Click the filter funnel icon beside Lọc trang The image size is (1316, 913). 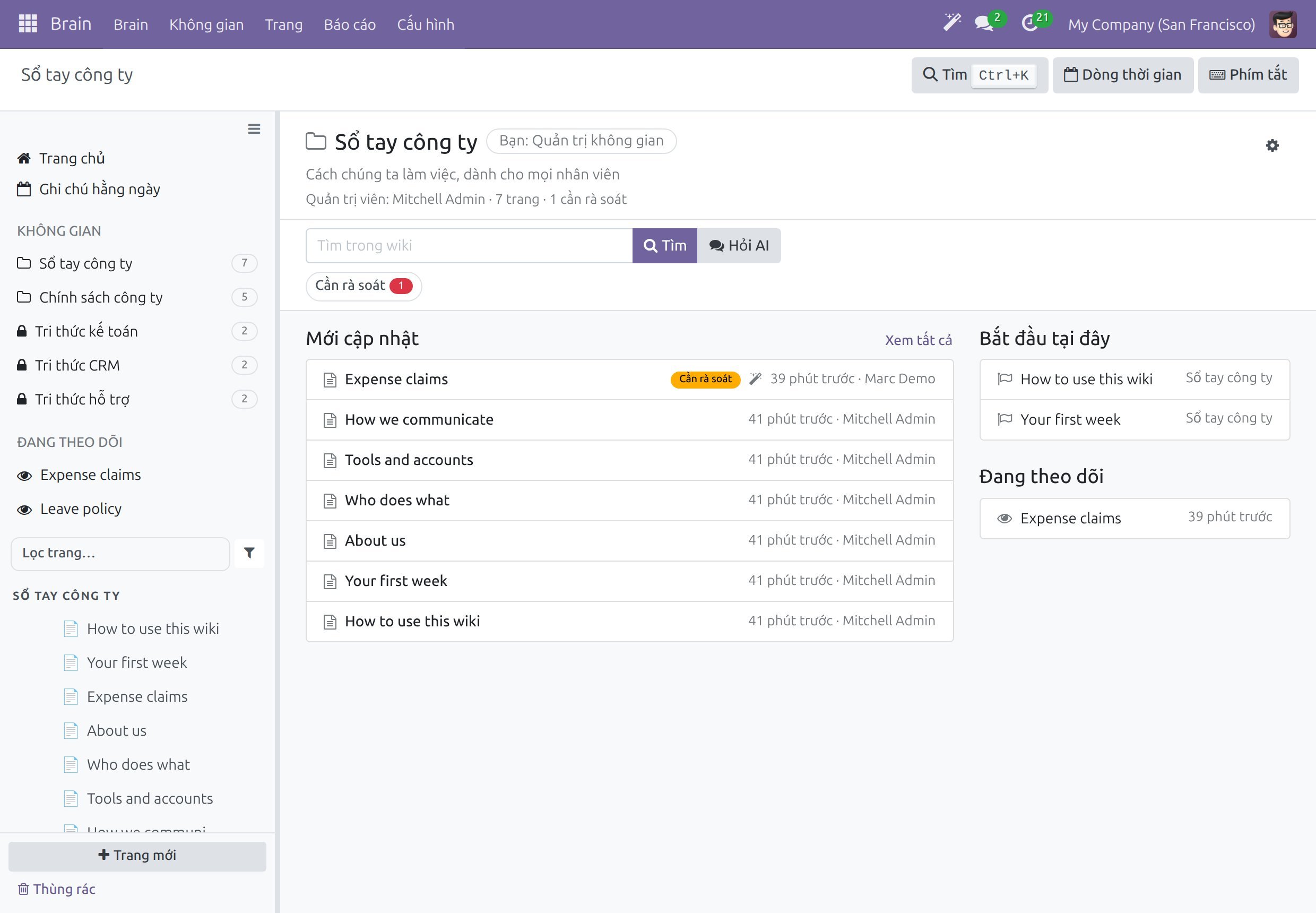249,553
